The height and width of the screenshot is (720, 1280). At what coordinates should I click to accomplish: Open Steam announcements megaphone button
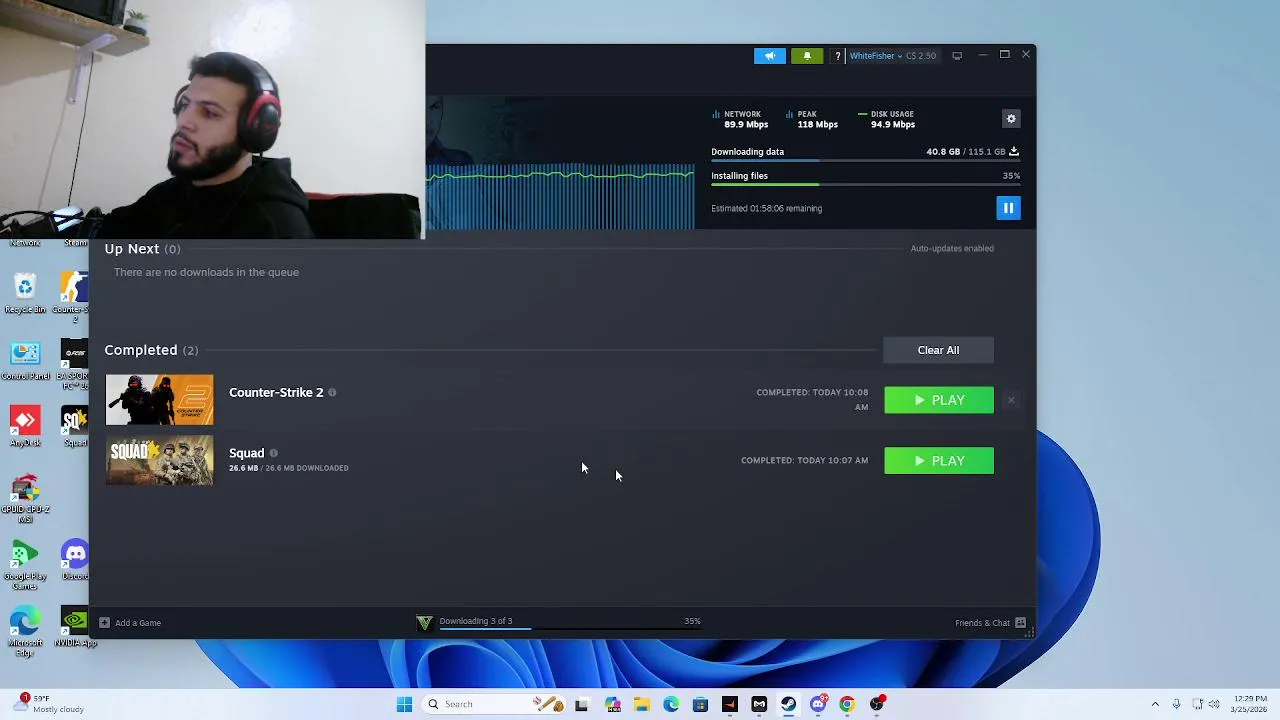coord(770,56)
